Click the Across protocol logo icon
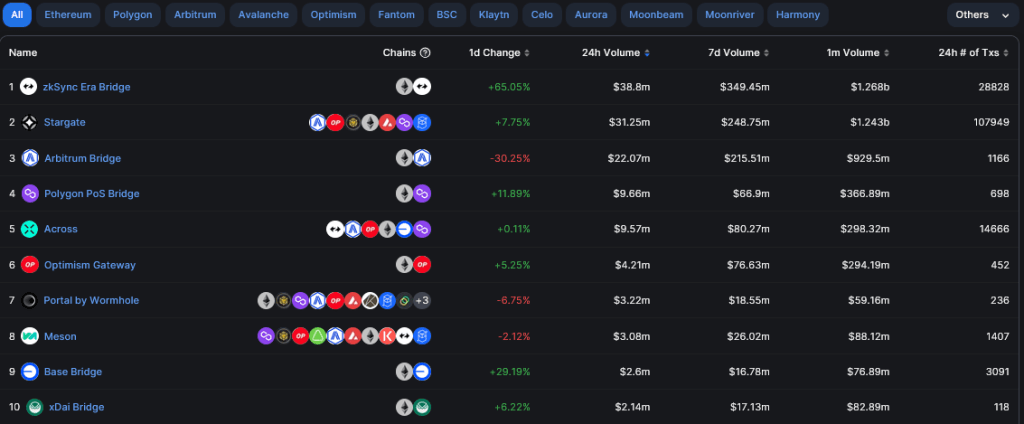Screen dimensions: 1024x424 click(29, 229)
